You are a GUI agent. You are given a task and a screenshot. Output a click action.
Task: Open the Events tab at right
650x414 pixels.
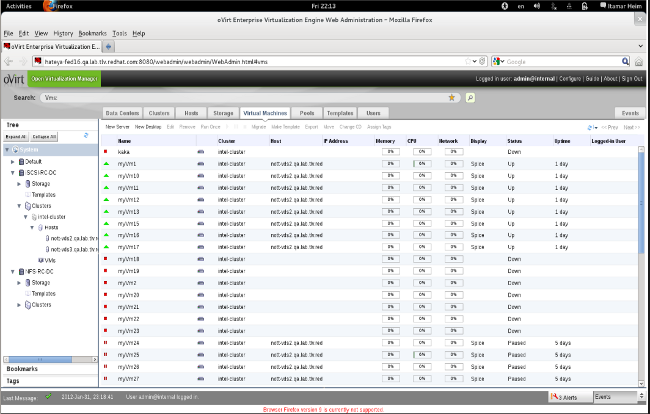[630, 113]
